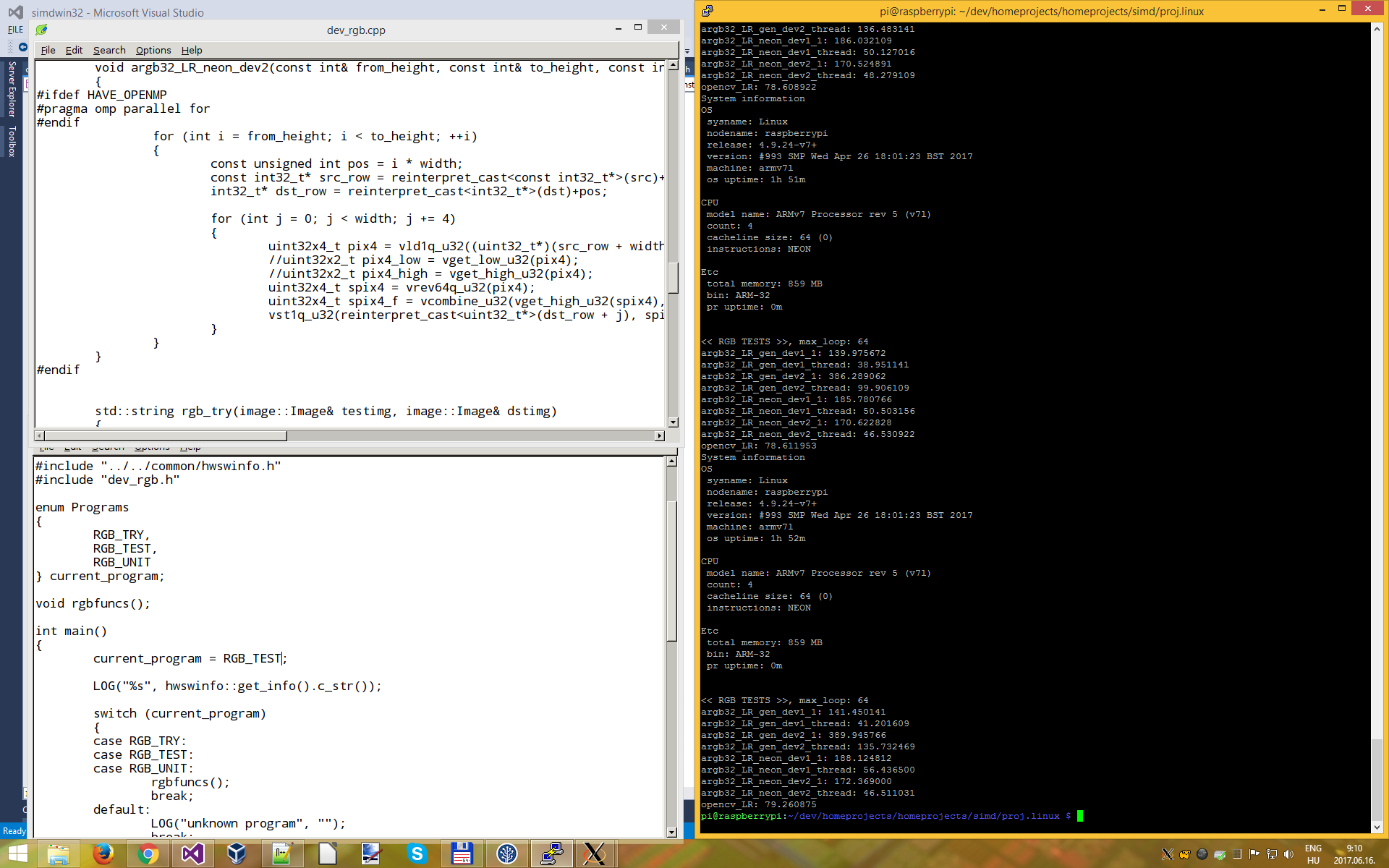Switch input language via ENG HU indicator
This screenshot has width=1389, height=868.
click(x=1313, y=854)
